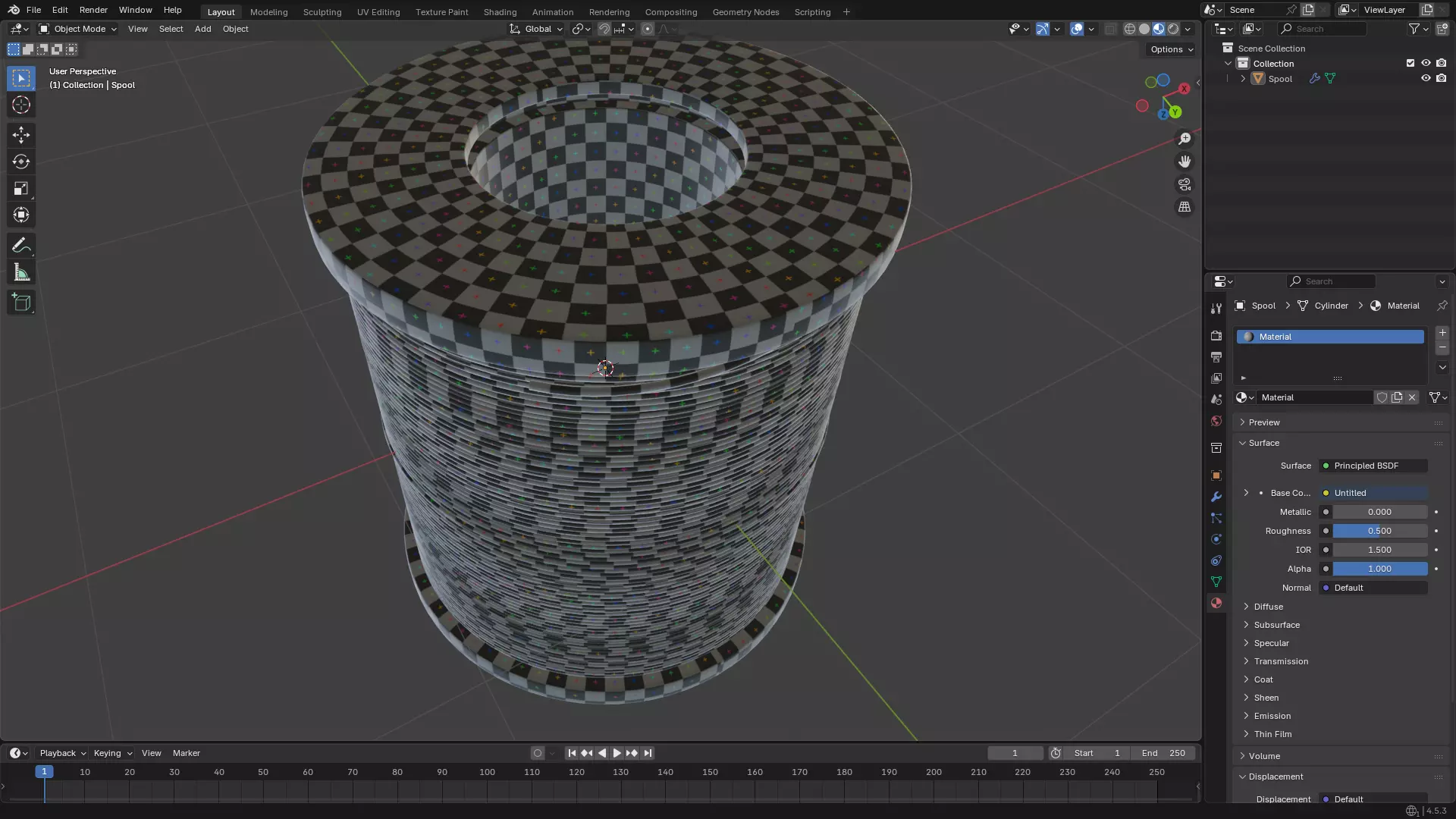Open the Modifiers wrench properties tab

(1216, 497)
